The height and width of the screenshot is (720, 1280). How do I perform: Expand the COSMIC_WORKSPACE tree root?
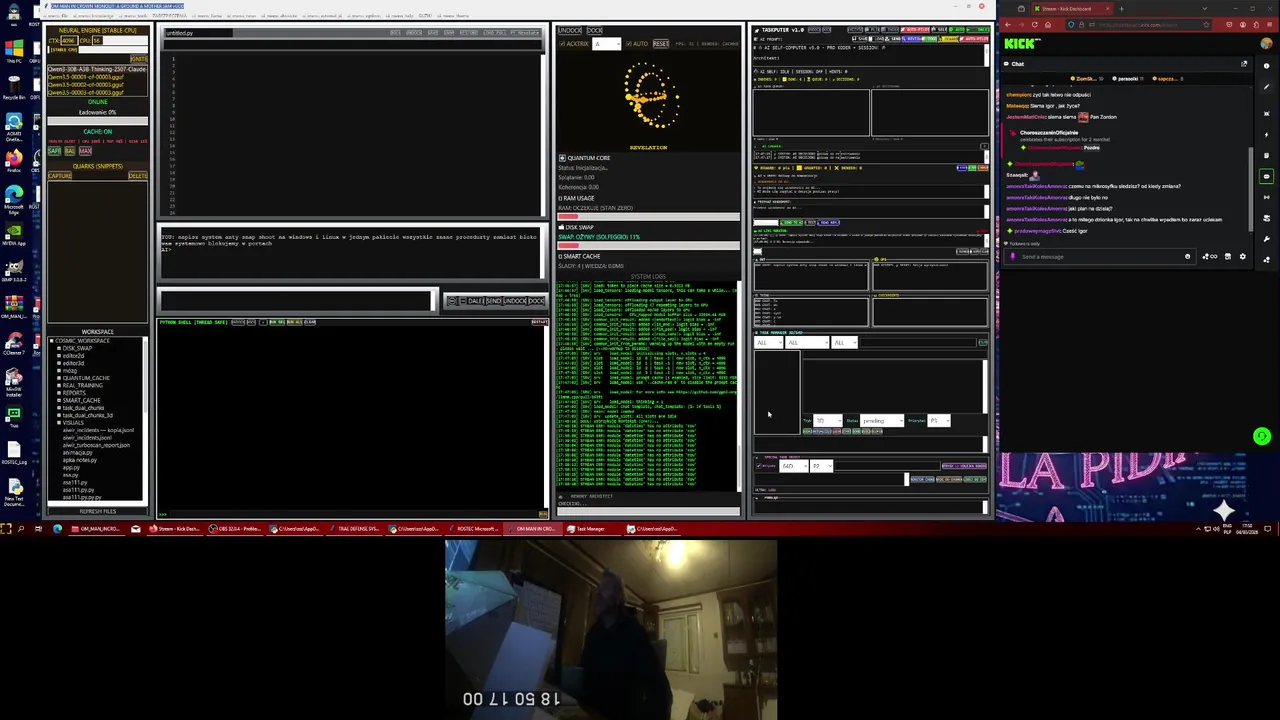click(52, 341)
